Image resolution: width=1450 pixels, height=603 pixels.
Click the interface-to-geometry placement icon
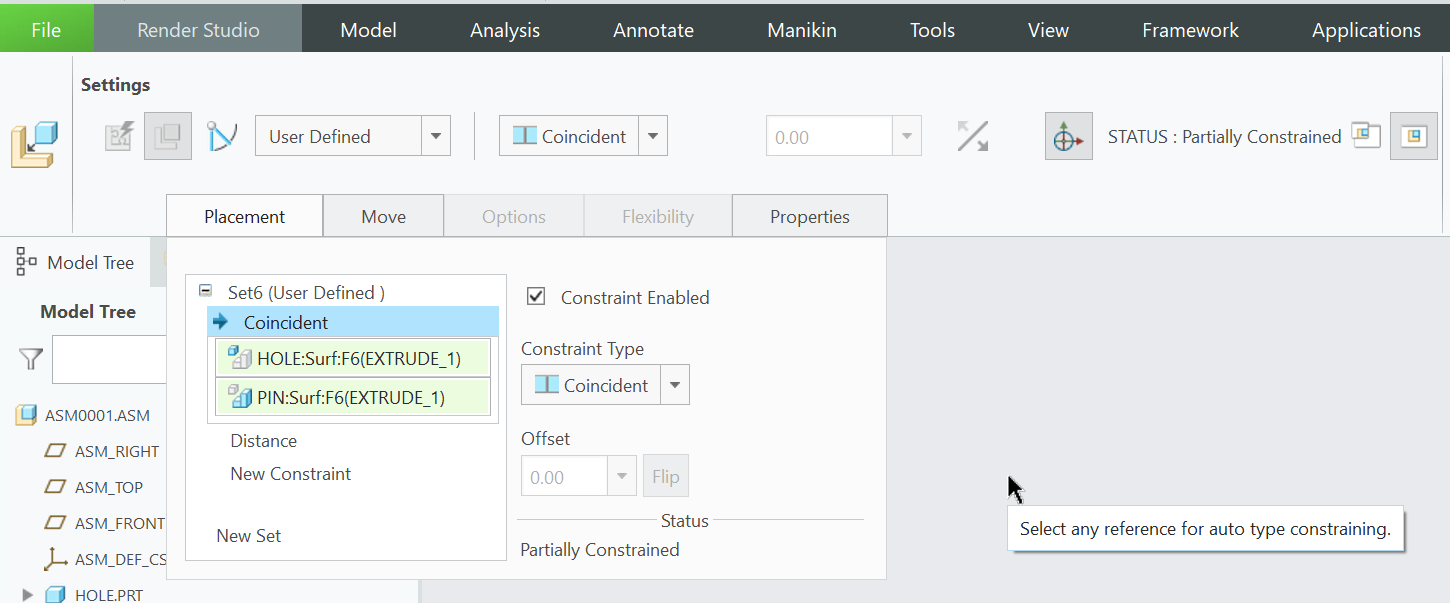click(x=120, y=137)
